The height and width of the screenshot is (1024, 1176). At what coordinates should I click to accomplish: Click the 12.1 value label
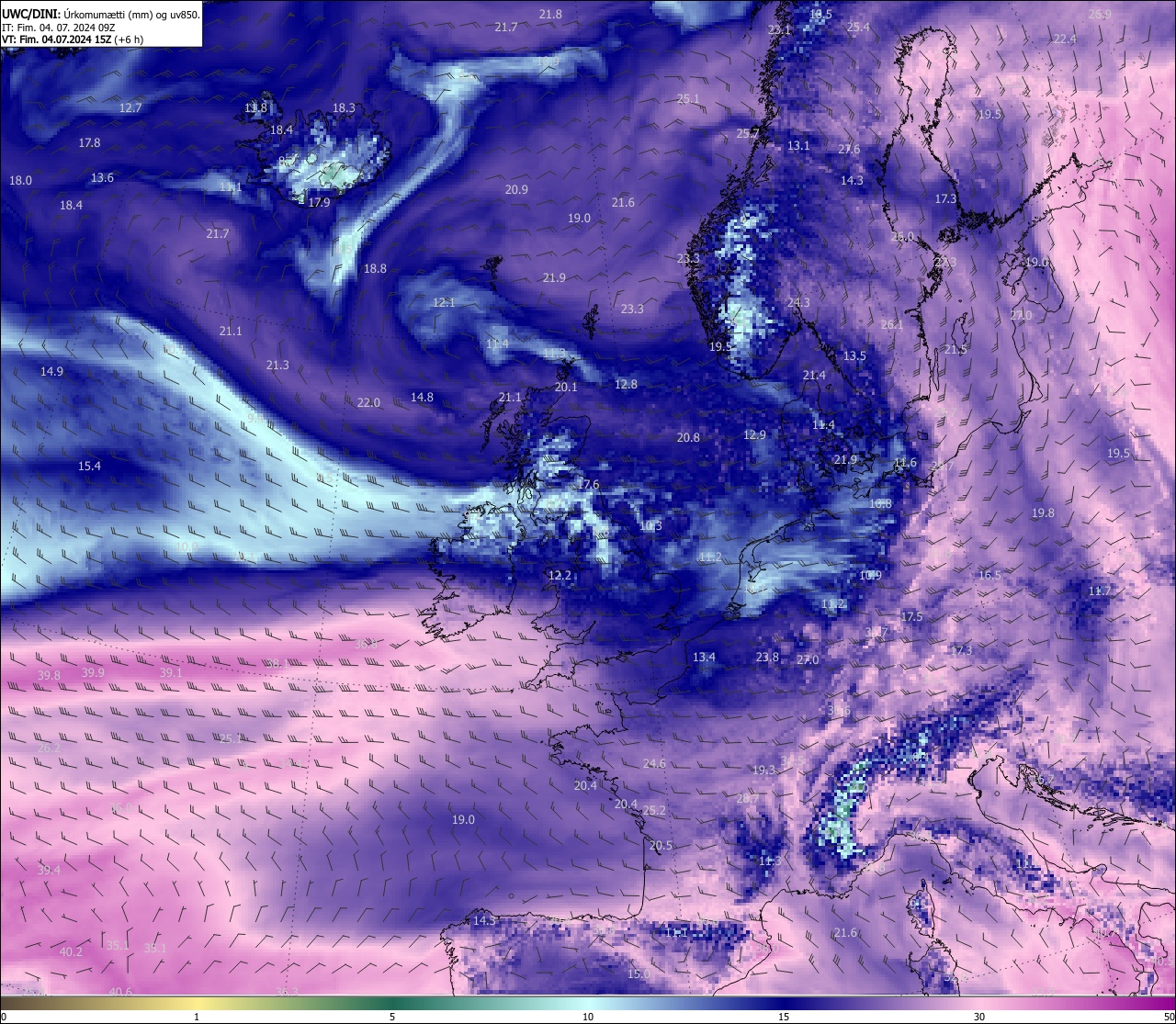coord(444,302)
